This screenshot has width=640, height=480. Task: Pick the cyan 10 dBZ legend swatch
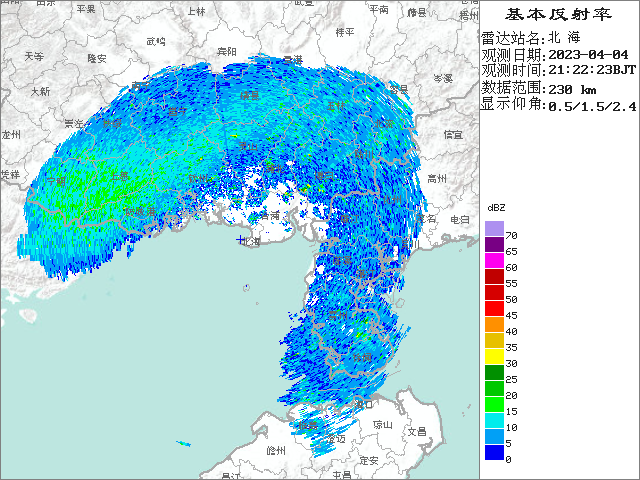pos(494,420)
